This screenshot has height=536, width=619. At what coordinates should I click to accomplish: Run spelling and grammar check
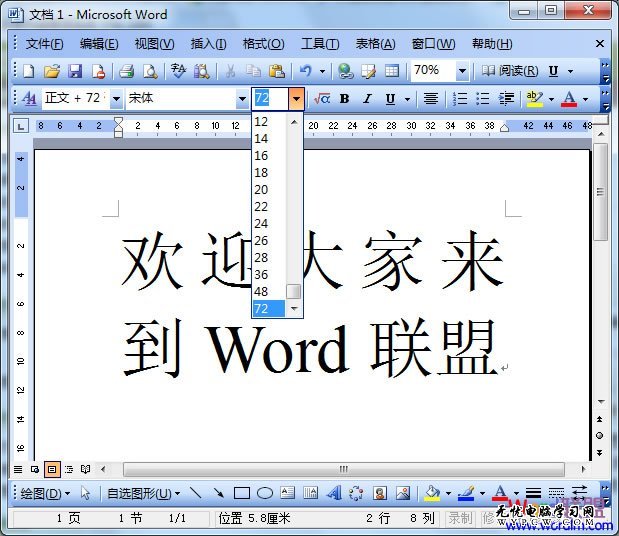[x=178, y=71]
